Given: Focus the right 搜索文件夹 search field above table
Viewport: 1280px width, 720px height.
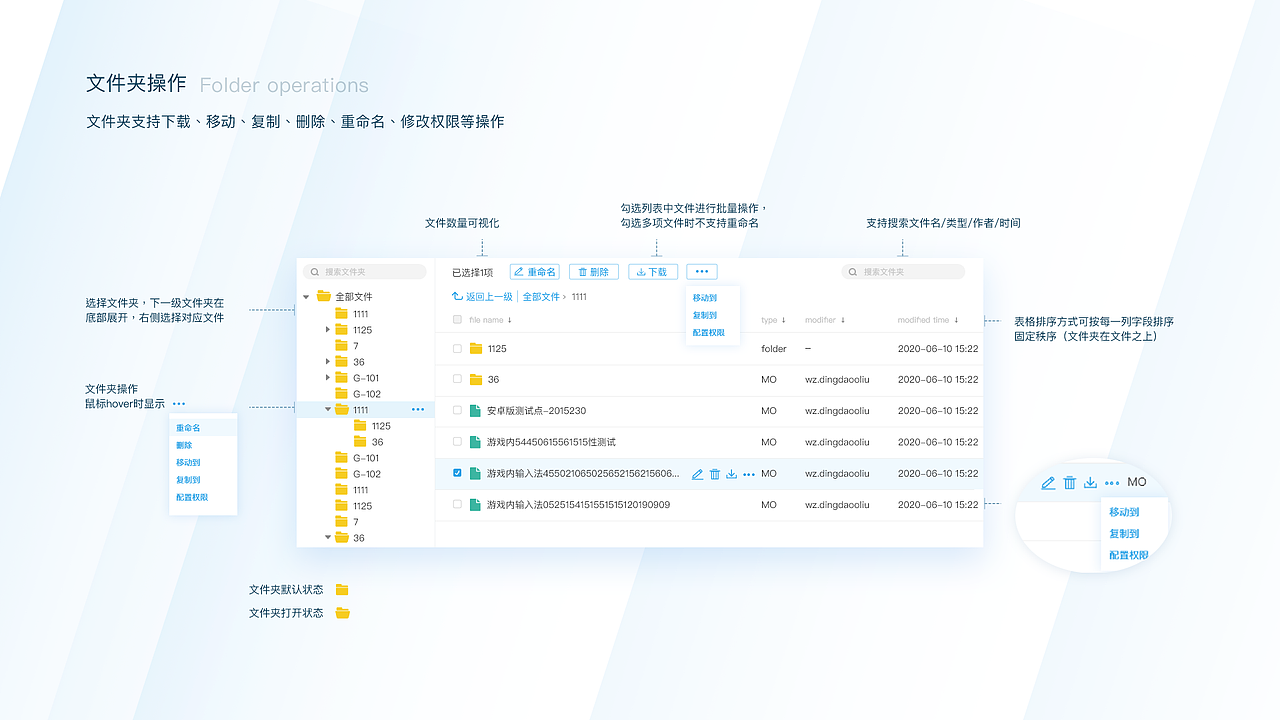Looking at the screenshot, I should pos(903,272).
